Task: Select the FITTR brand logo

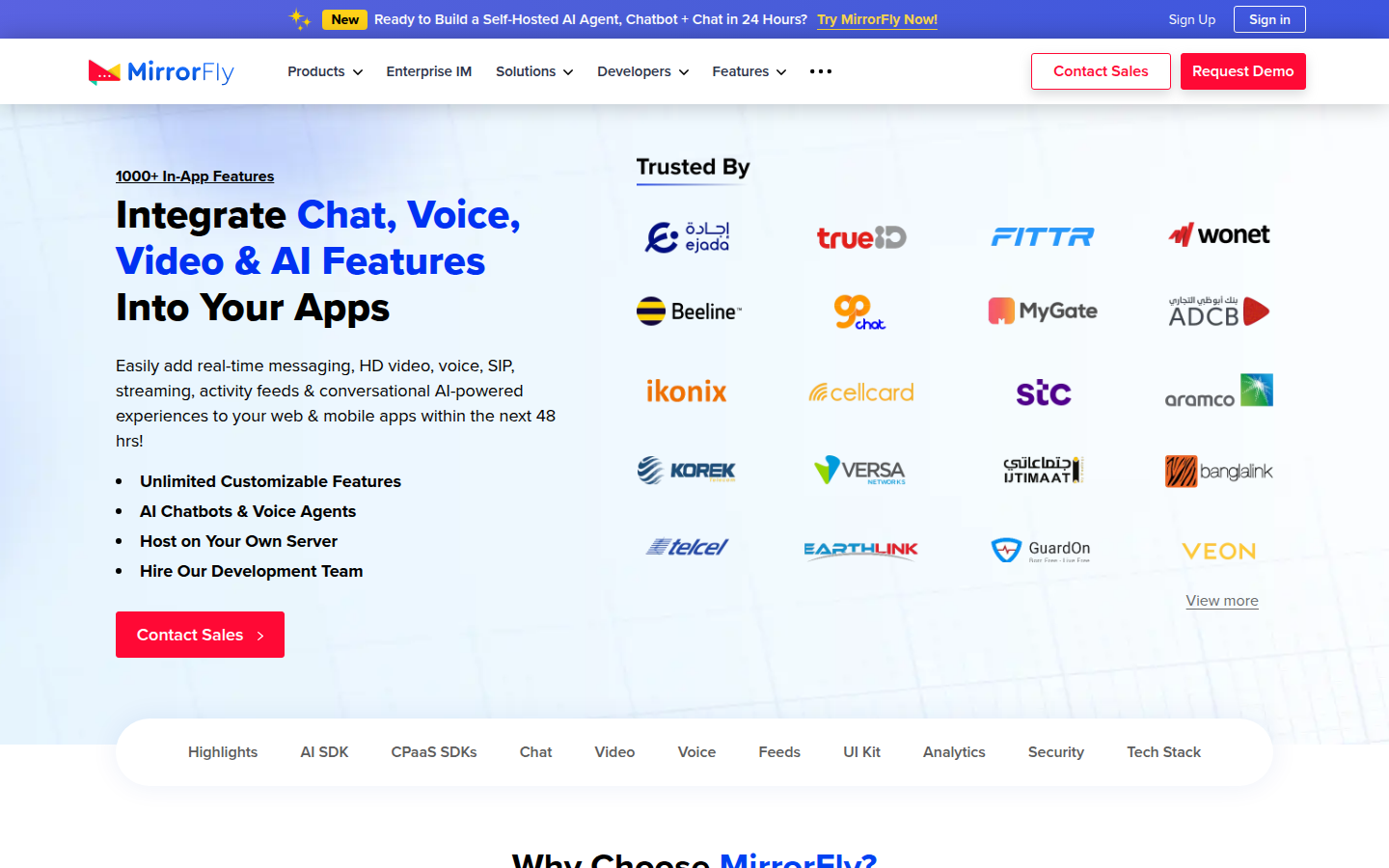Action: pos(1042,237)
